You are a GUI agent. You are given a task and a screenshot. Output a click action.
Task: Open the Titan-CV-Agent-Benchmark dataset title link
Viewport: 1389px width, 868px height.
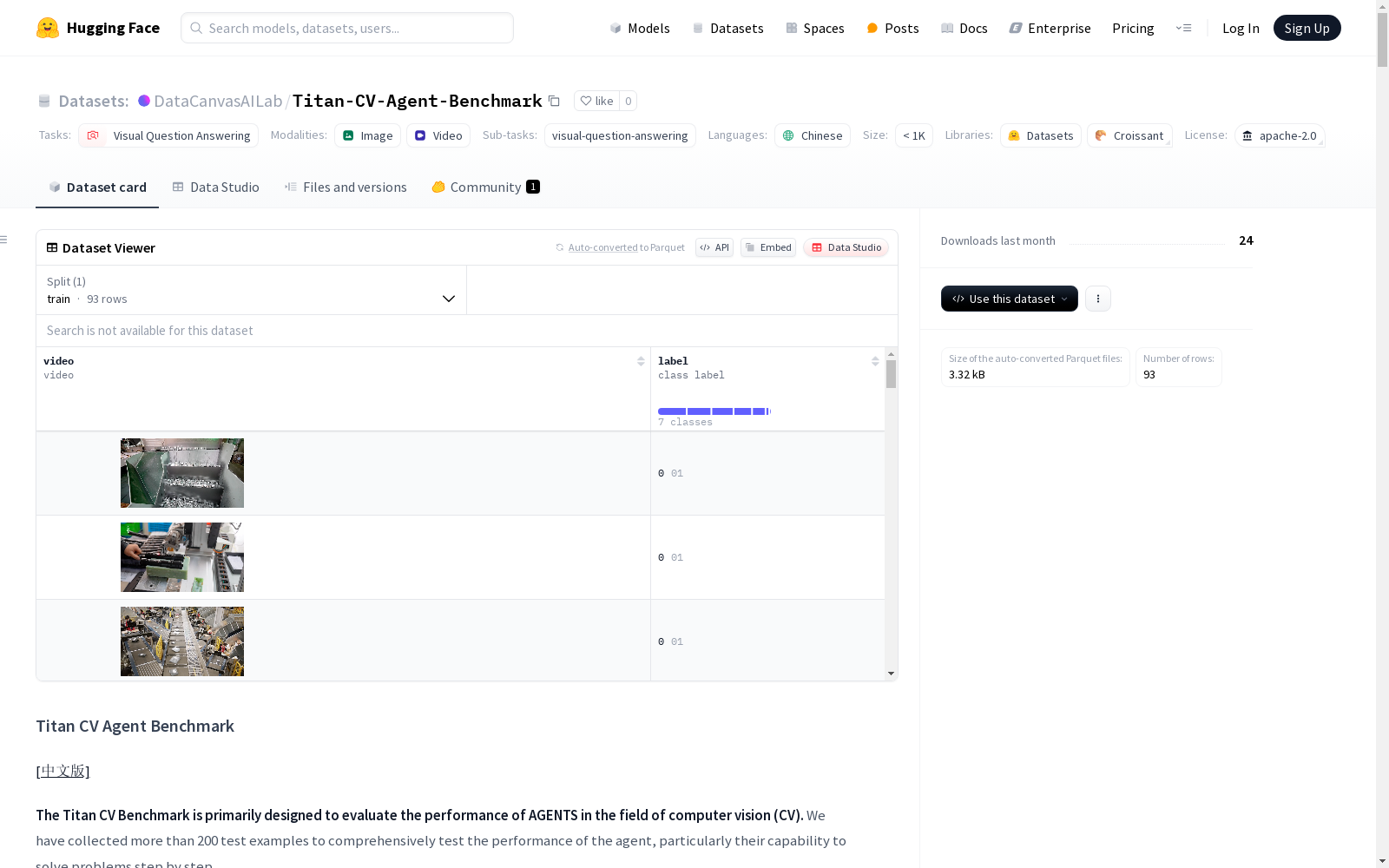[x=418, y=101]
